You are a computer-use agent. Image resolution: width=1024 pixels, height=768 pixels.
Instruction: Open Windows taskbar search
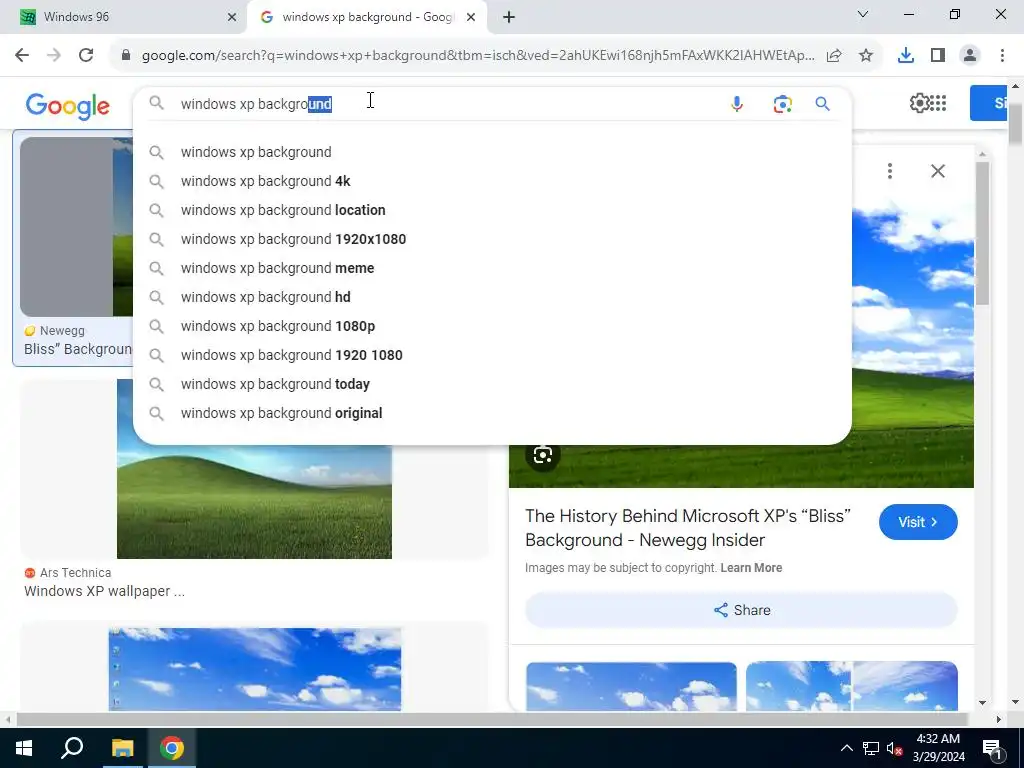tap(72, 748)
